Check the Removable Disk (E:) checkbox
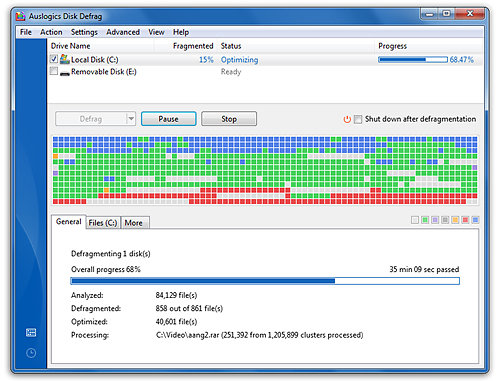 [54, 71]
